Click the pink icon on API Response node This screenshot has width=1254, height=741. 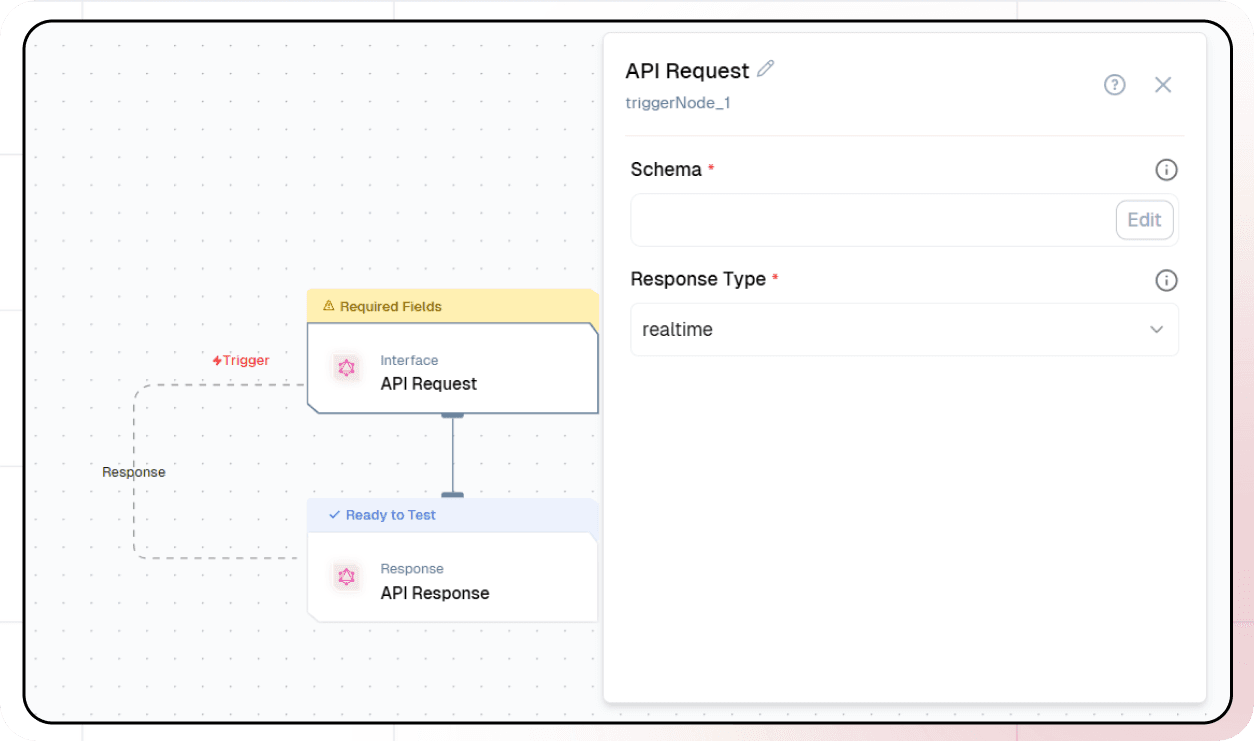tap(346, 577)
